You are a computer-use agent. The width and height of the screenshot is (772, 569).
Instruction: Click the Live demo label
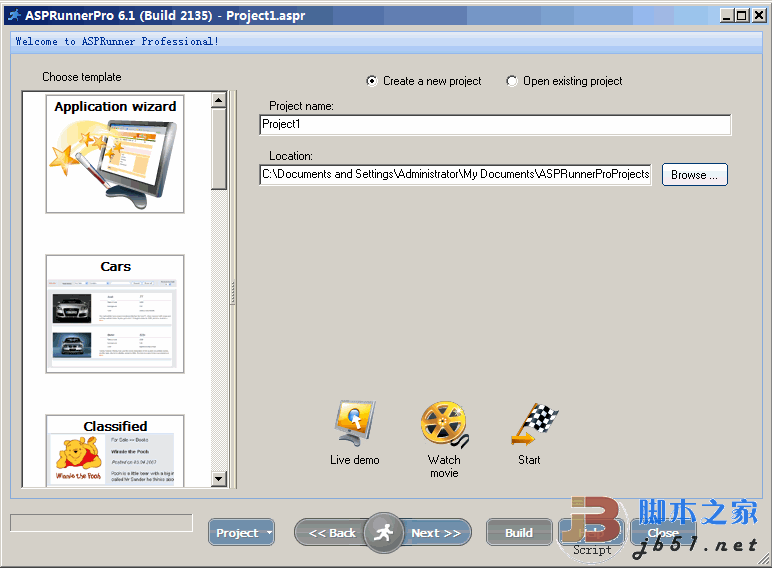pyautogui.click(x=354, y=460)
